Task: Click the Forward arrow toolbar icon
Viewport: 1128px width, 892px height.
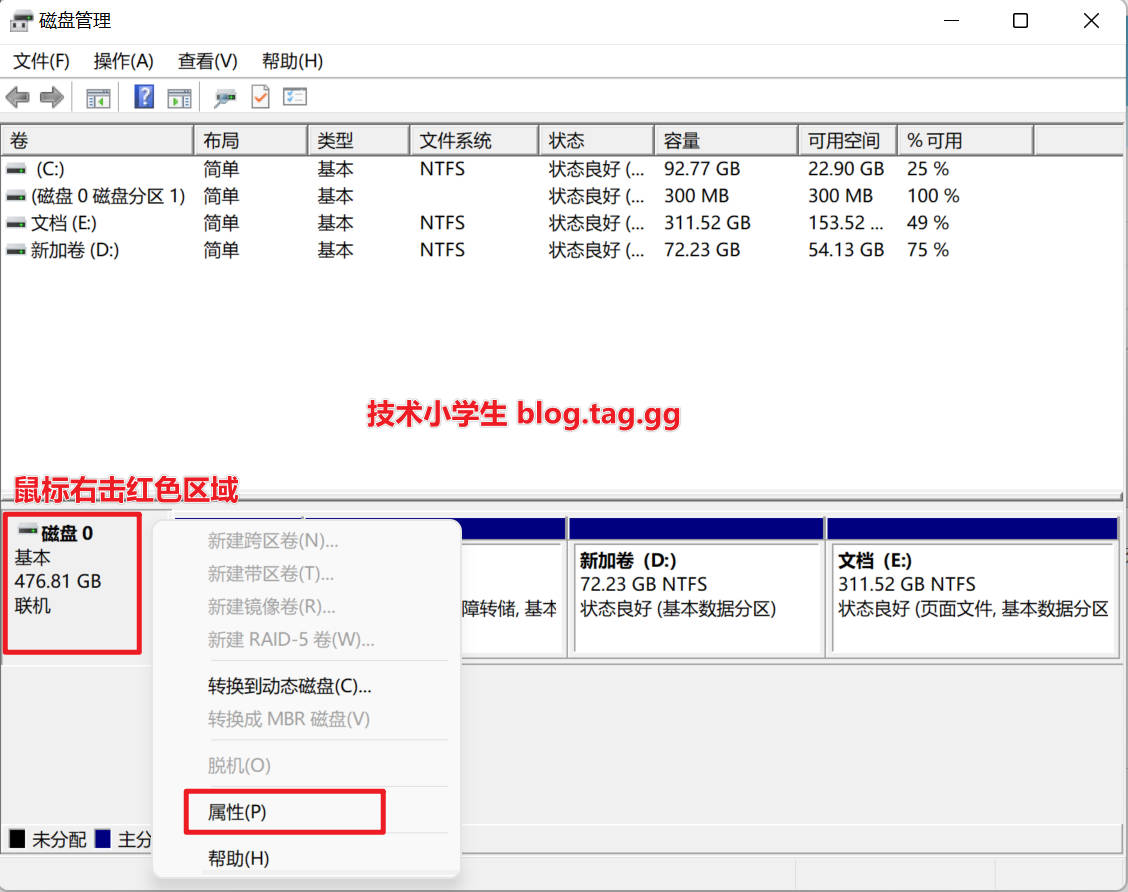Action: click(x=52, y=97)
